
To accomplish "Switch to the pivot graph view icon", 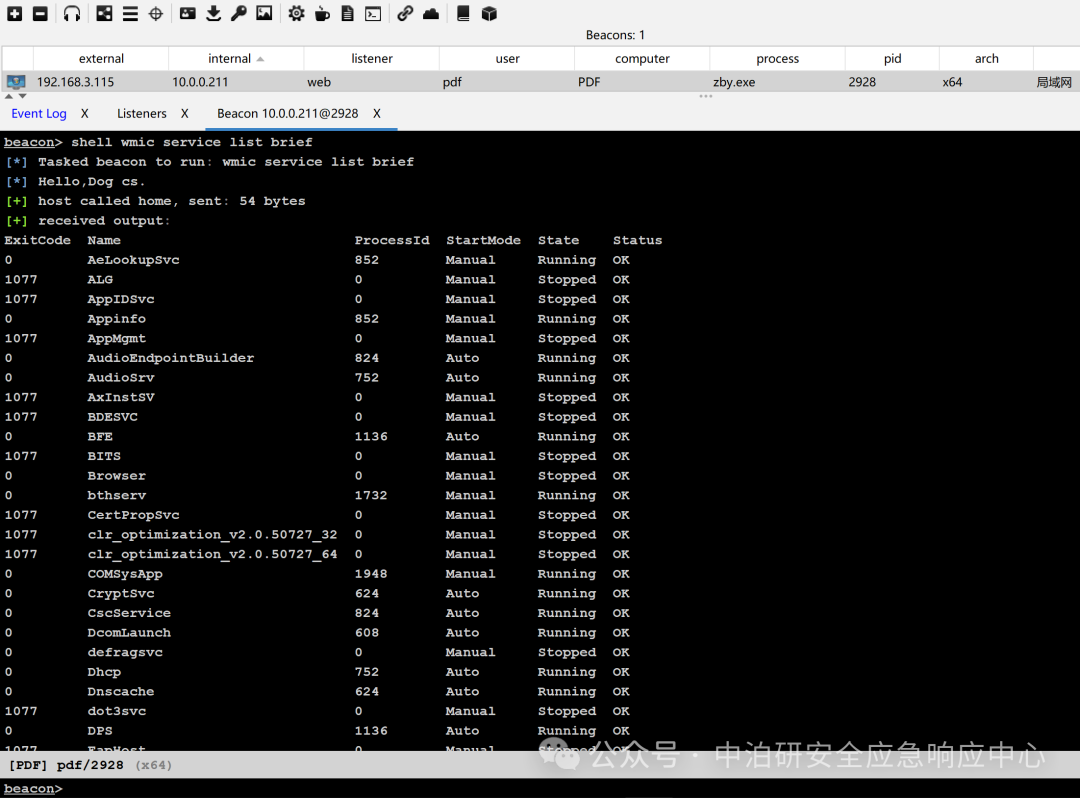I will 104,14.
